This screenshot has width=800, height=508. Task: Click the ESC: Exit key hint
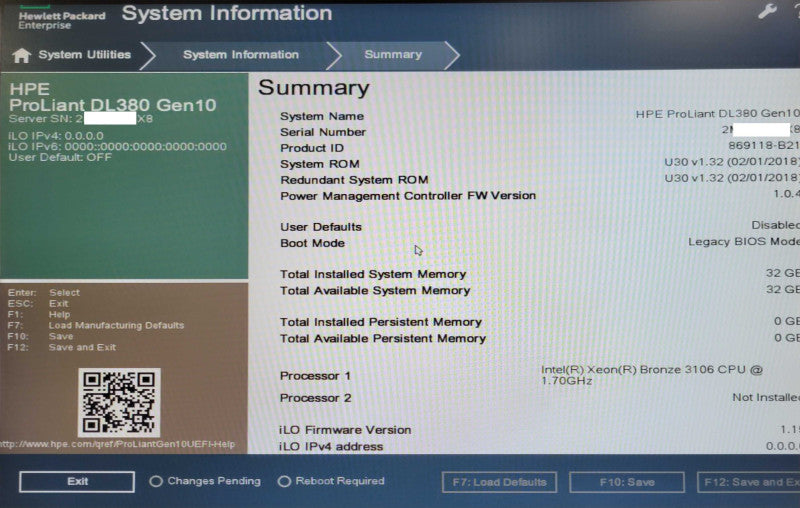pyautogui.click(x=38, y=303)
